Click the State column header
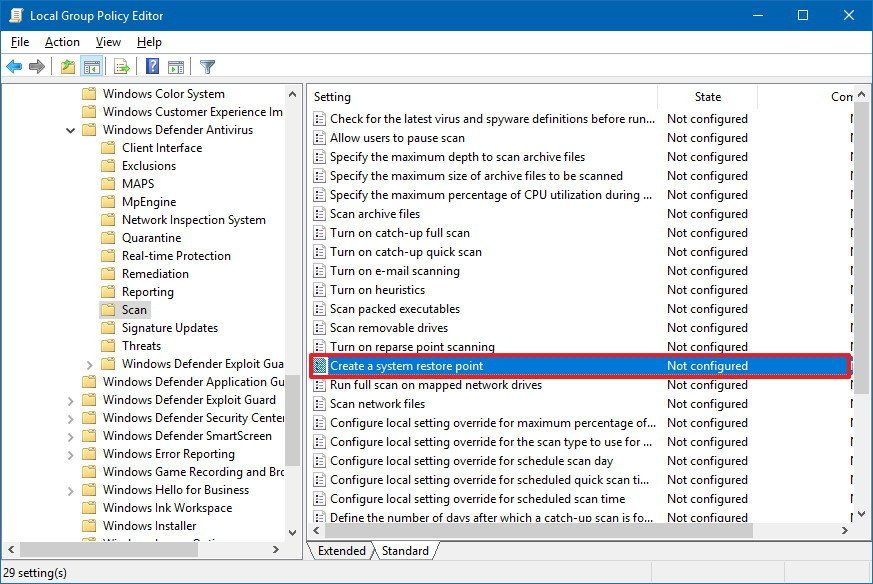 pos(707,97)
